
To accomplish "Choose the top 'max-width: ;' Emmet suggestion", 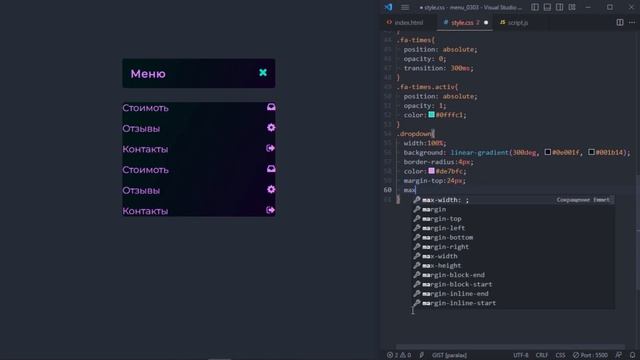I will tap(513, 200).
